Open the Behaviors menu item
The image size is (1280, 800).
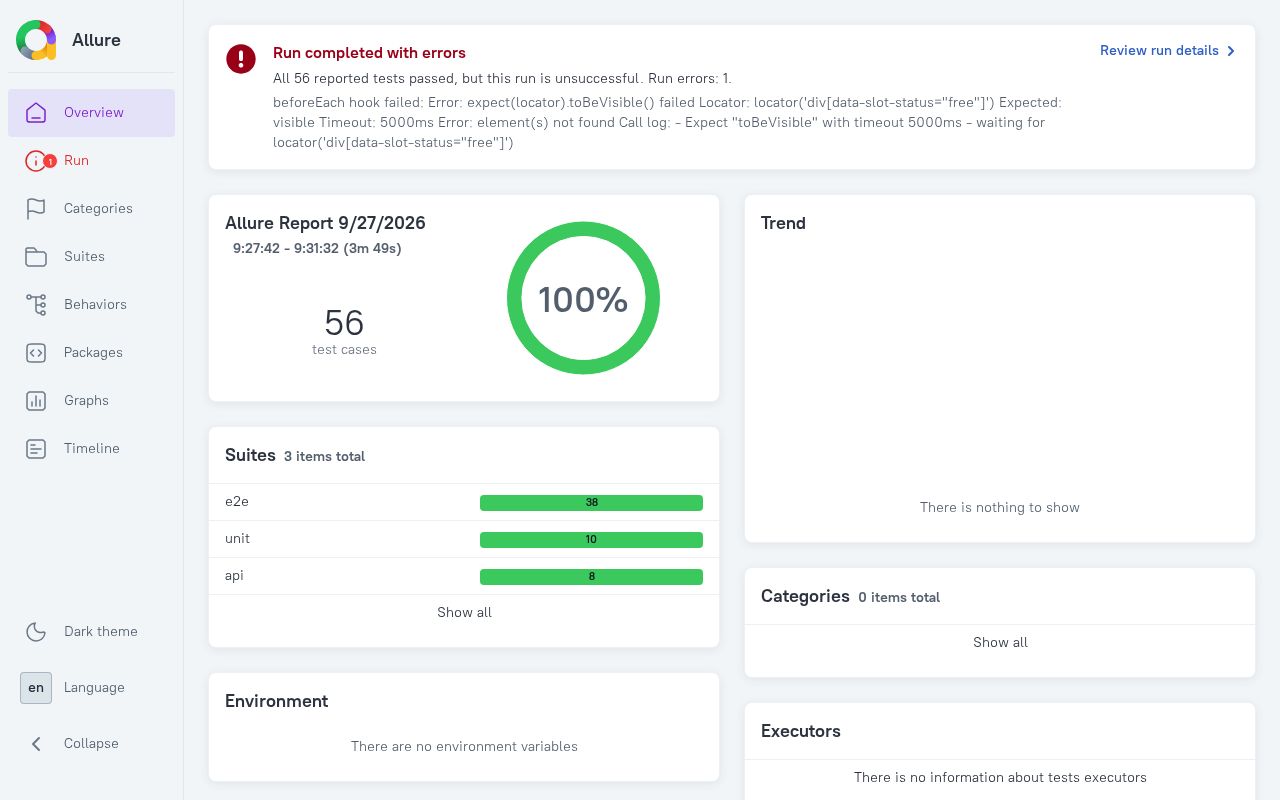92,305
